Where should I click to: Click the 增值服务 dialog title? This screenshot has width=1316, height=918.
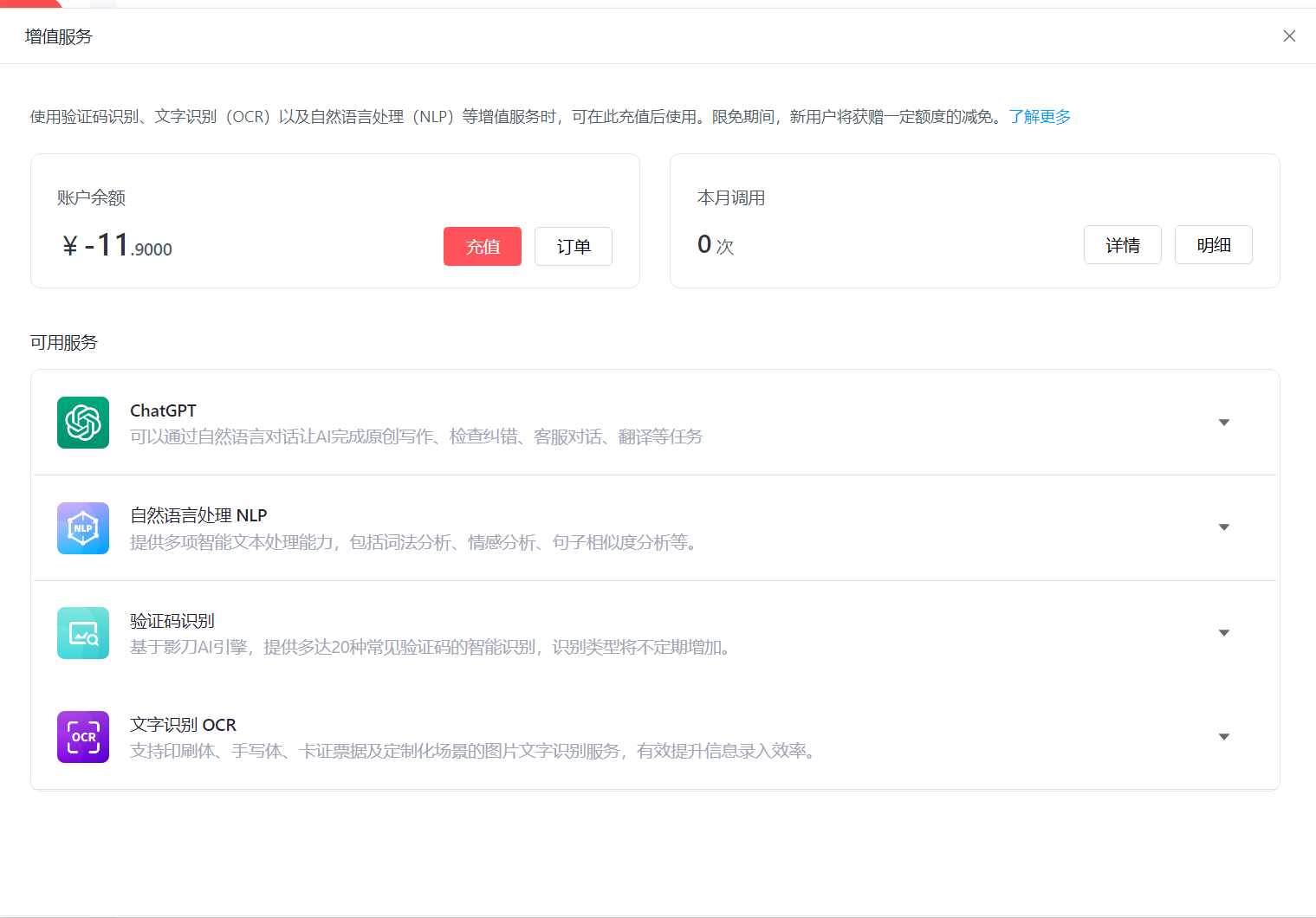click(58, 36)
